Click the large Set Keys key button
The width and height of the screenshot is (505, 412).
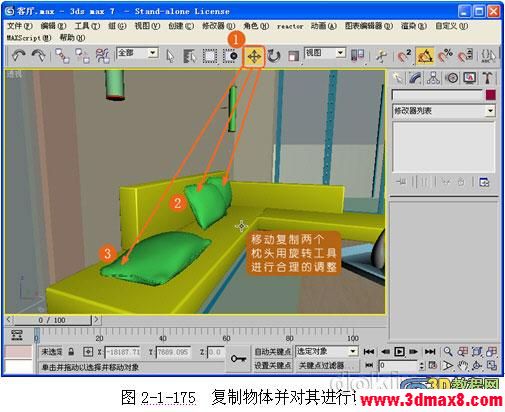tap(238, 359)
